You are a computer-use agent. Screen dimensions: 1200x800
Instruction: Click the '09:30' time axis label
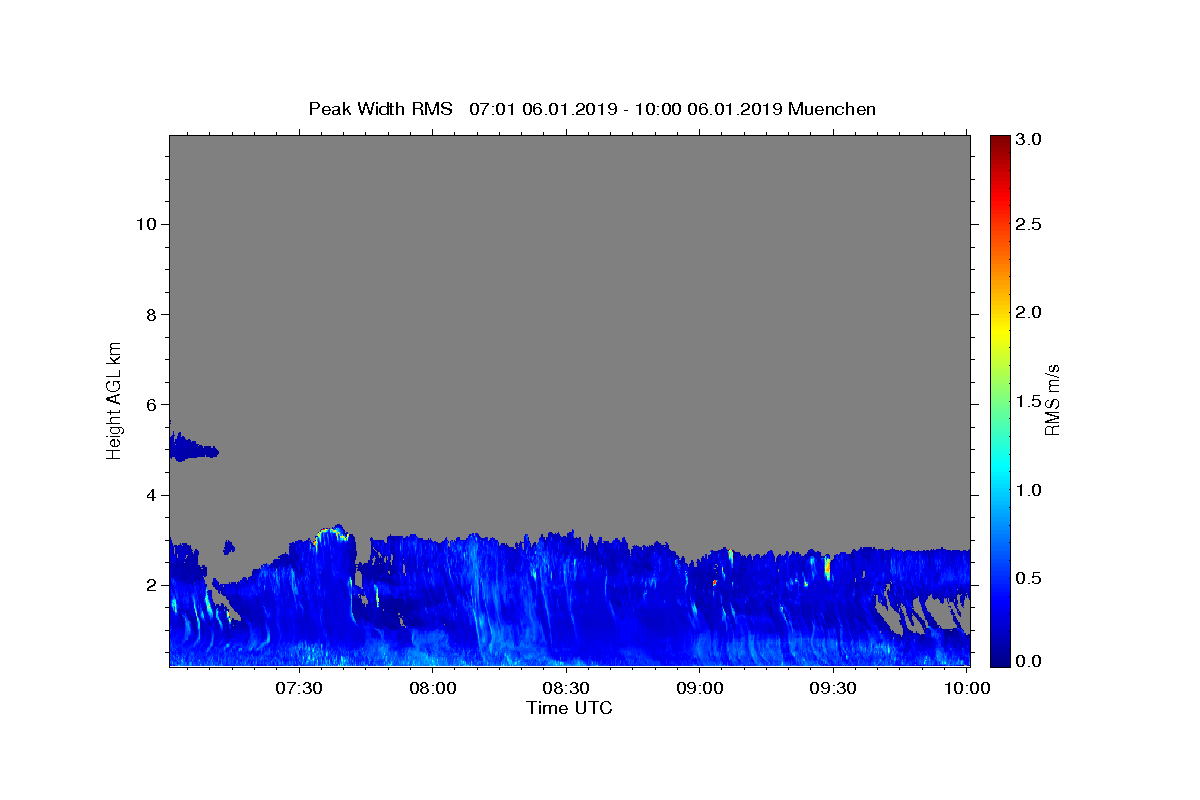click(x=833, y=688)
